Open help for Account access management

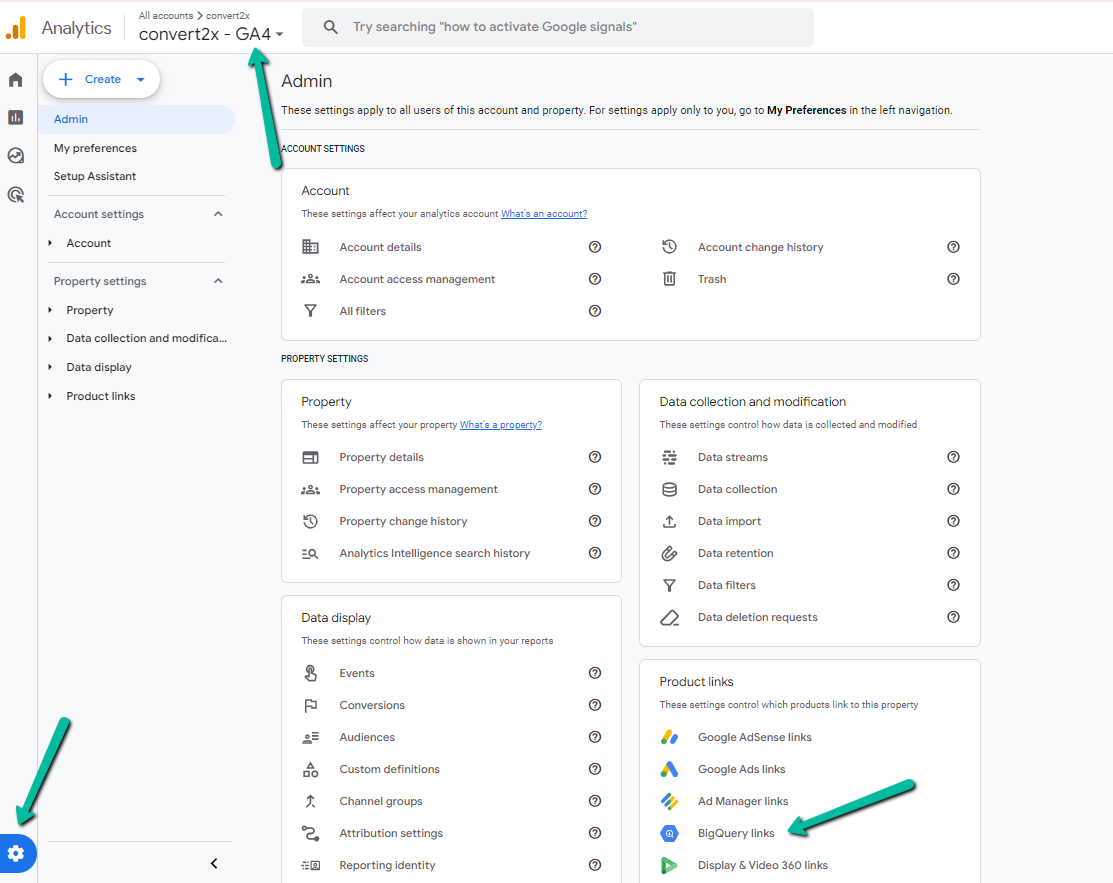coord(595,279)
